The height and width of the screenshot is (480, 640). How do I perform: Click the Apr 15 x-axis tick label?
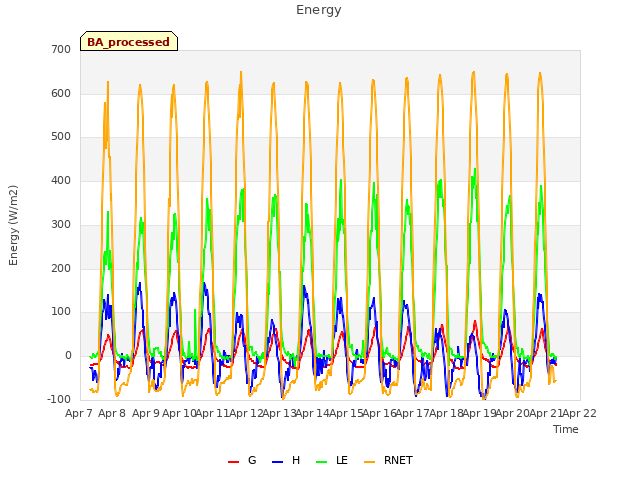point(346,413)
